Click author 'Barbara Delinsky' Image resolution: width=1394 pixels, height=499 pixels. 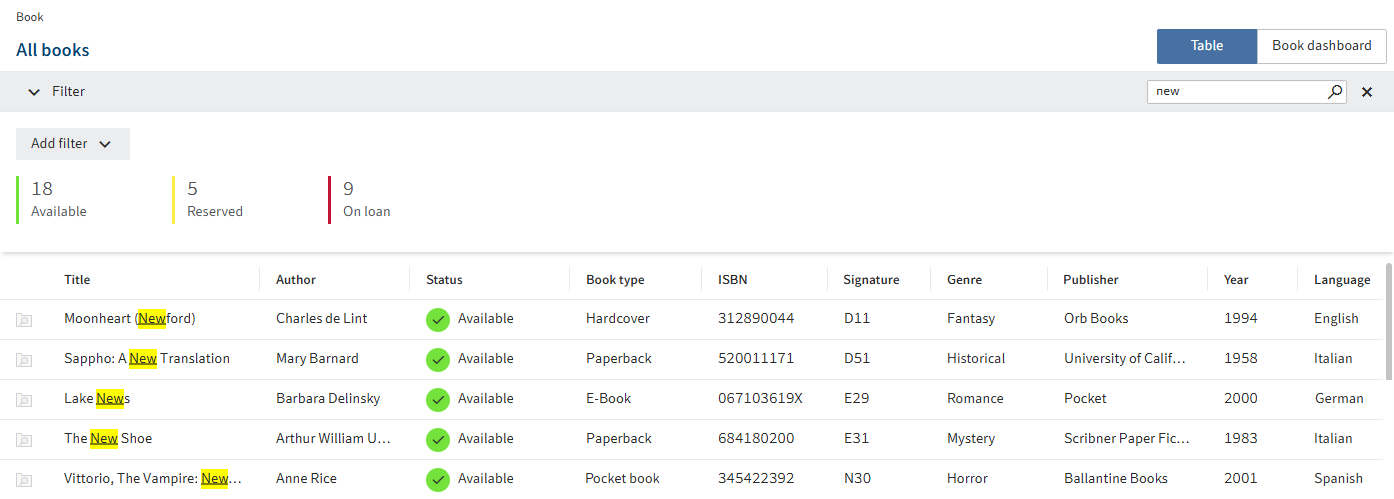click(x=328, y=399)
